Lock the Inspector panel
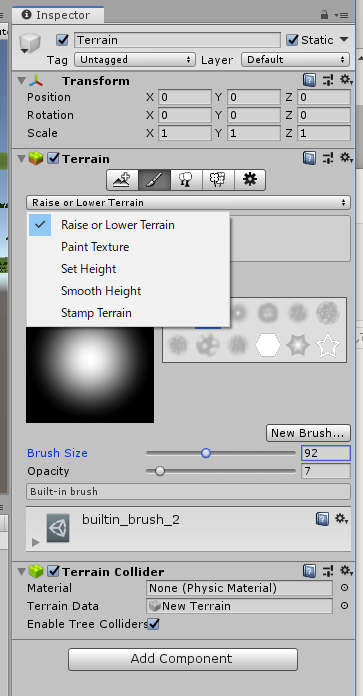Viewport: 363px width, 696px height. [x=324, y=15]
